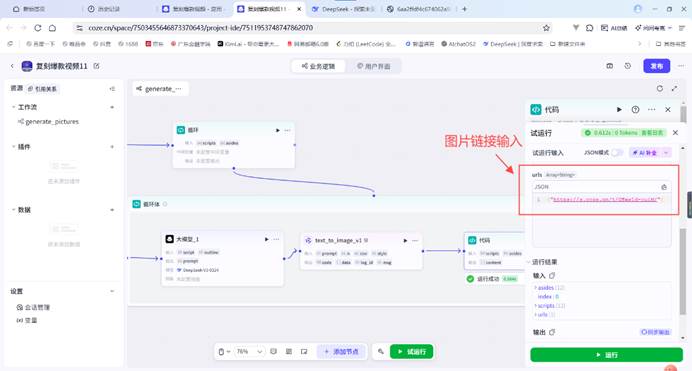Open the help icon in 代码 panel header

point(635,109)
